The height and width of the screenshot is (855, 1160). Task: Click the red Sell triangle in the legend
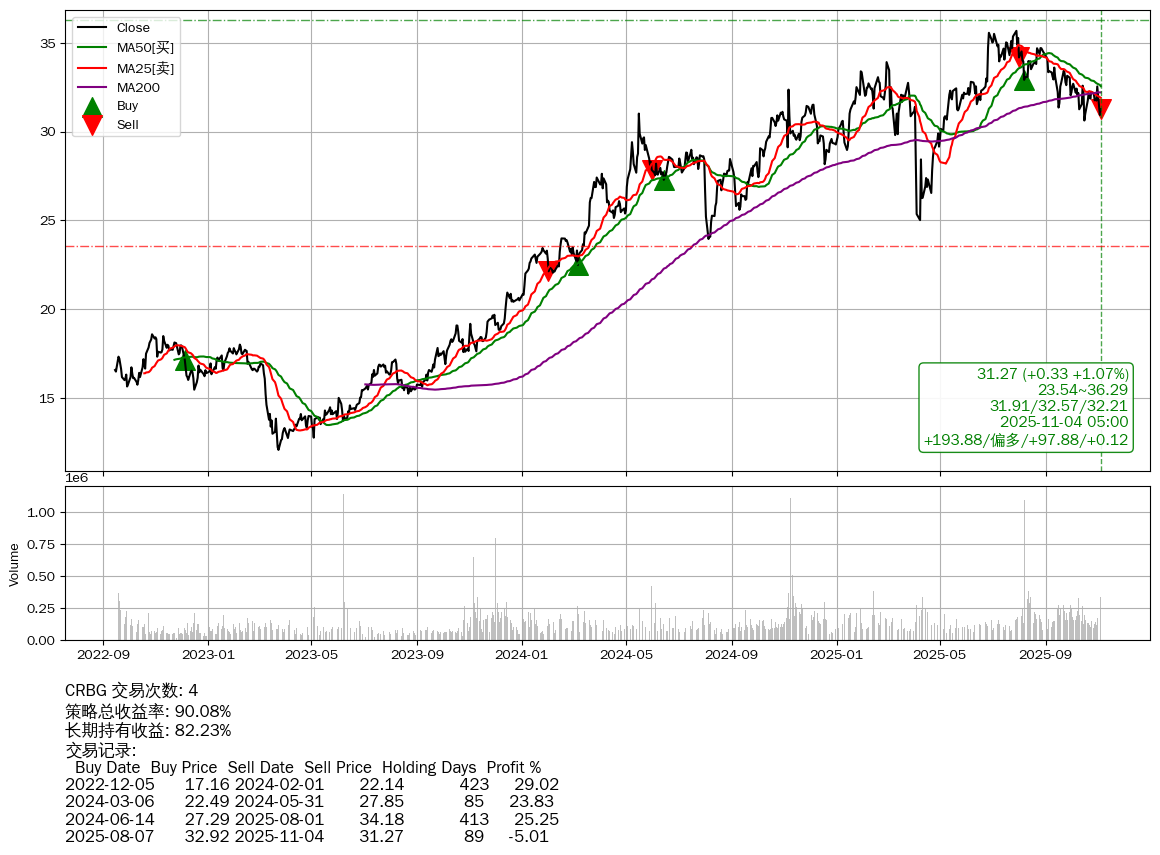pyautogui.click(x=92, y=125)
